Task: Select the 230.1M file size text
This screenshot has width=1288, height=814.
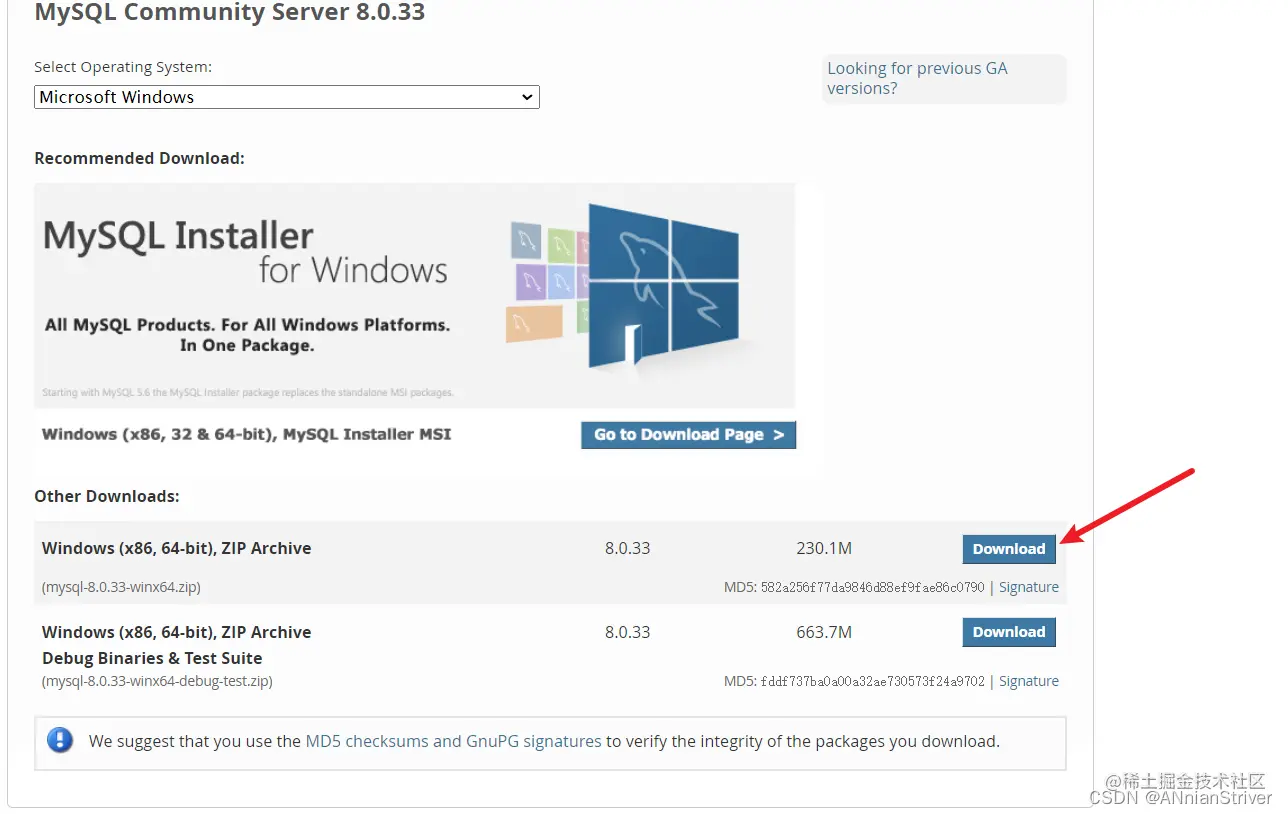Action: (x=824, y=548)
